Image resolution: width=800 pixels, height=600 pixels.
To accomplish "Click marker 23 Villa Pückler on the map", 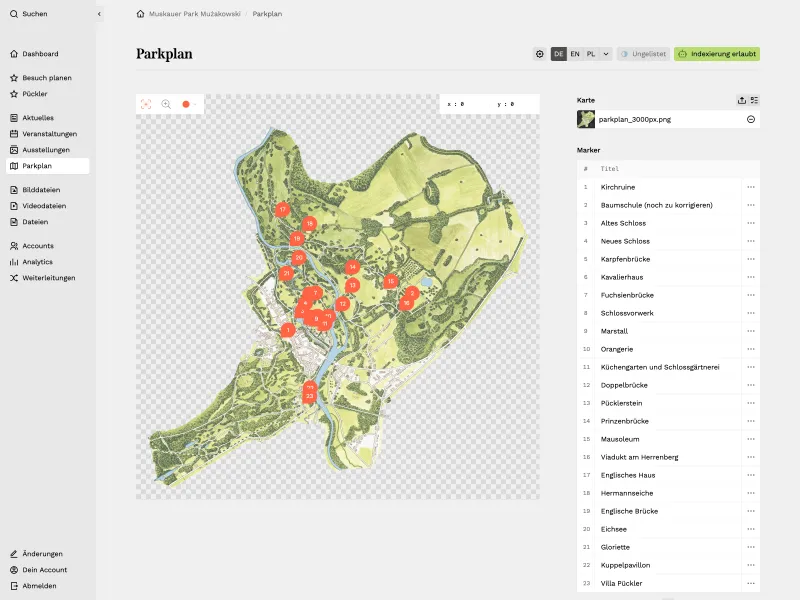I will (x=308, y=398).
